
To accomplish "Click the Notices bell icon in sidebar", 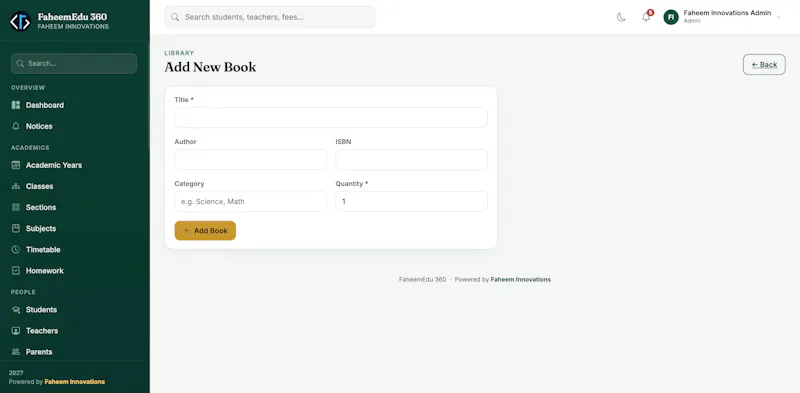I will point(16,126).
